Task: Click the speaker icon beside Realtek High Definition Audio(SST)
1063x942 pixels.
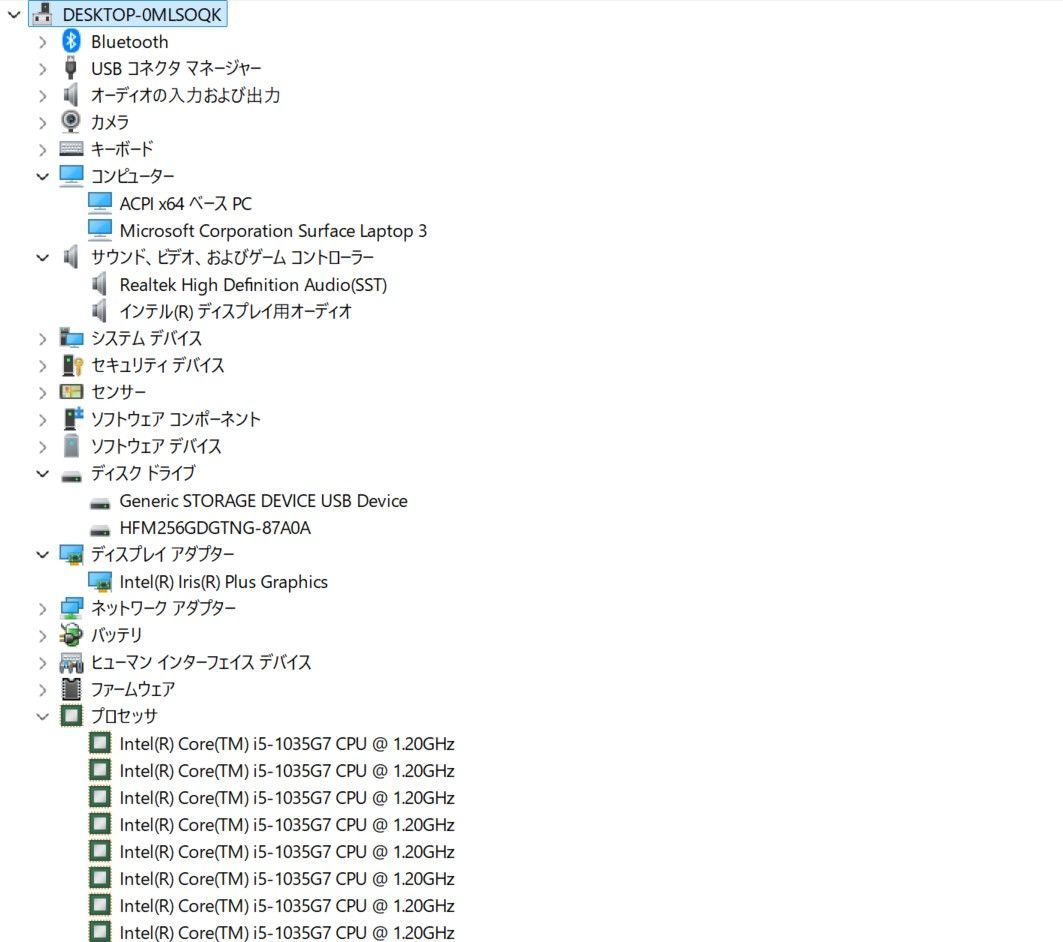Action: point(99,285)
